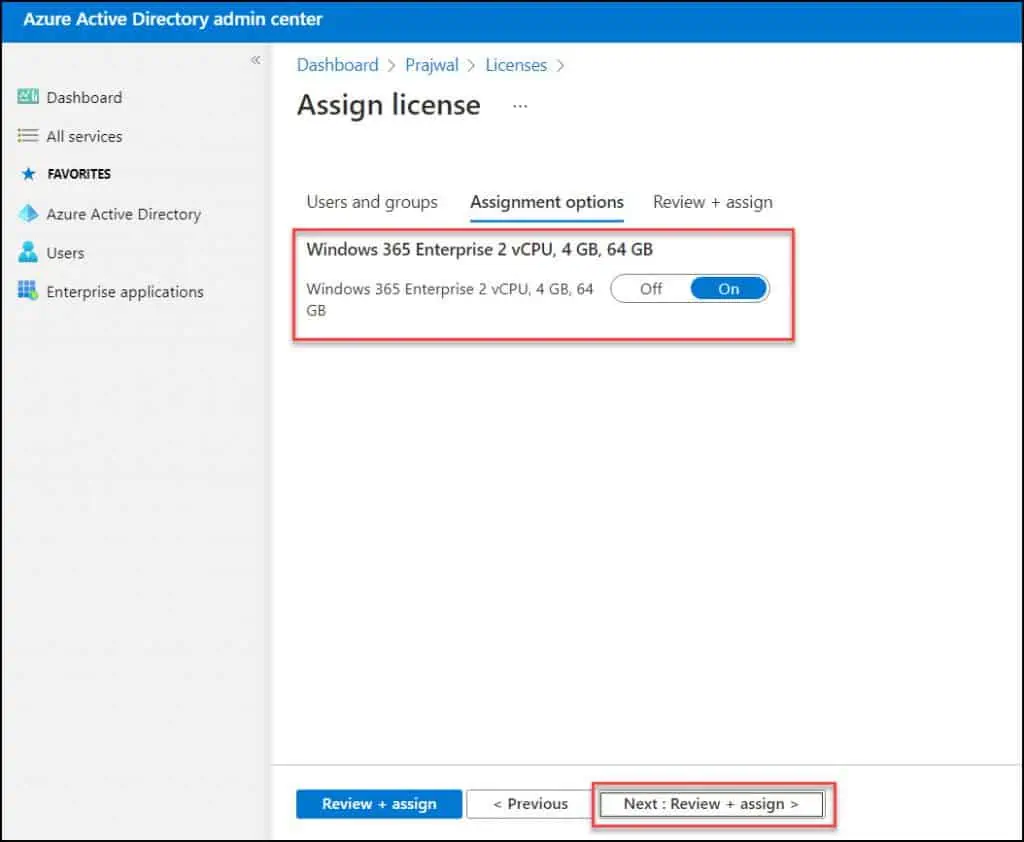The image size is (1024, 842).
Task: Click Next : Review + assign button
Action: pyautogui.click(x=711, y=804)
